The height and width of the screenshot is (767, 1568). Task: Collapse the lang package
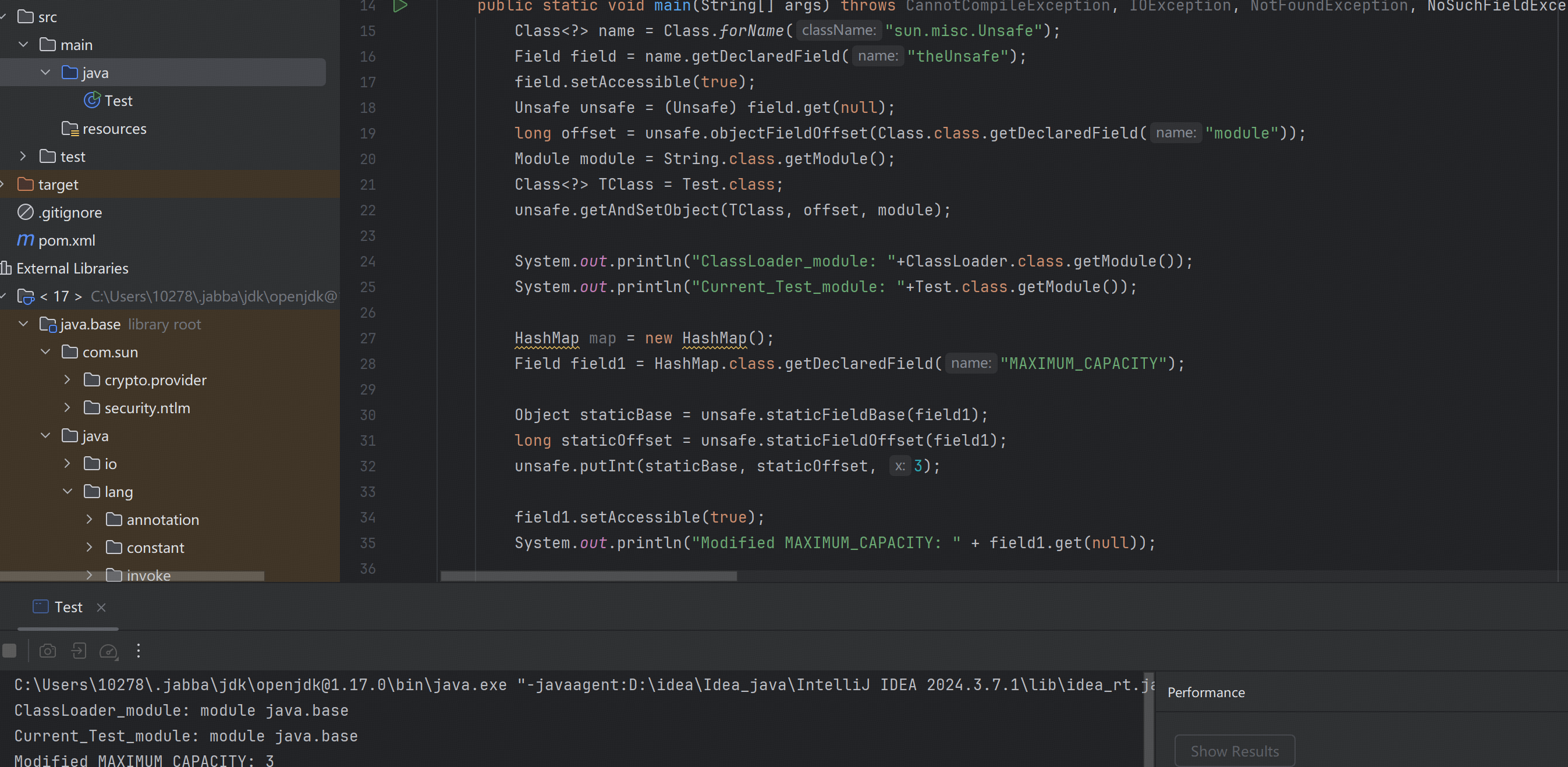67,491
